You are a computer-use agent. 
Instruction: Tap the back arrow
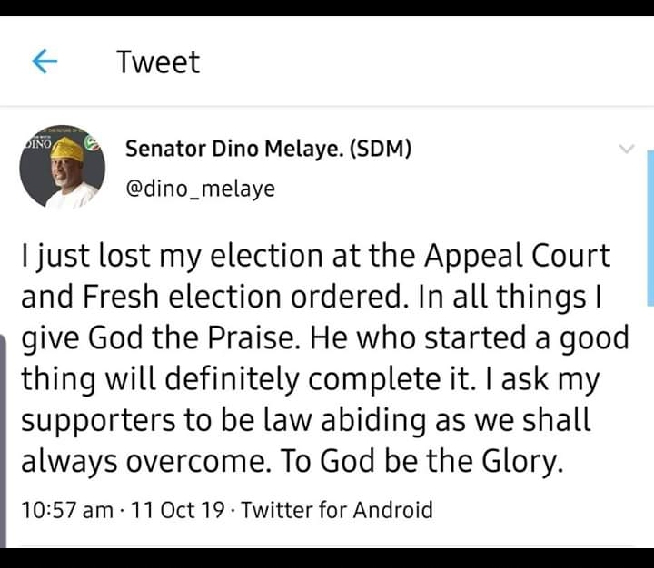[x=45, y=62]
